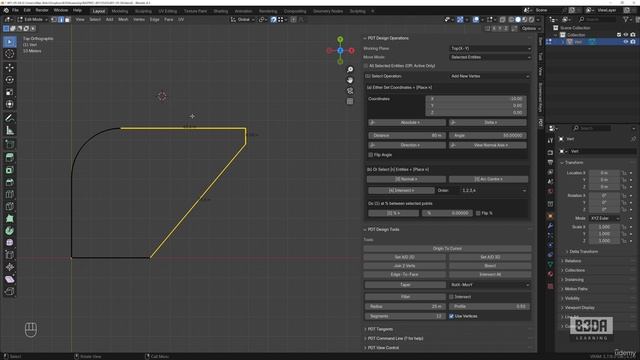Click the Edge-To-Face button
The width and height of the screenshot is (640, 360).
[404, 275]
